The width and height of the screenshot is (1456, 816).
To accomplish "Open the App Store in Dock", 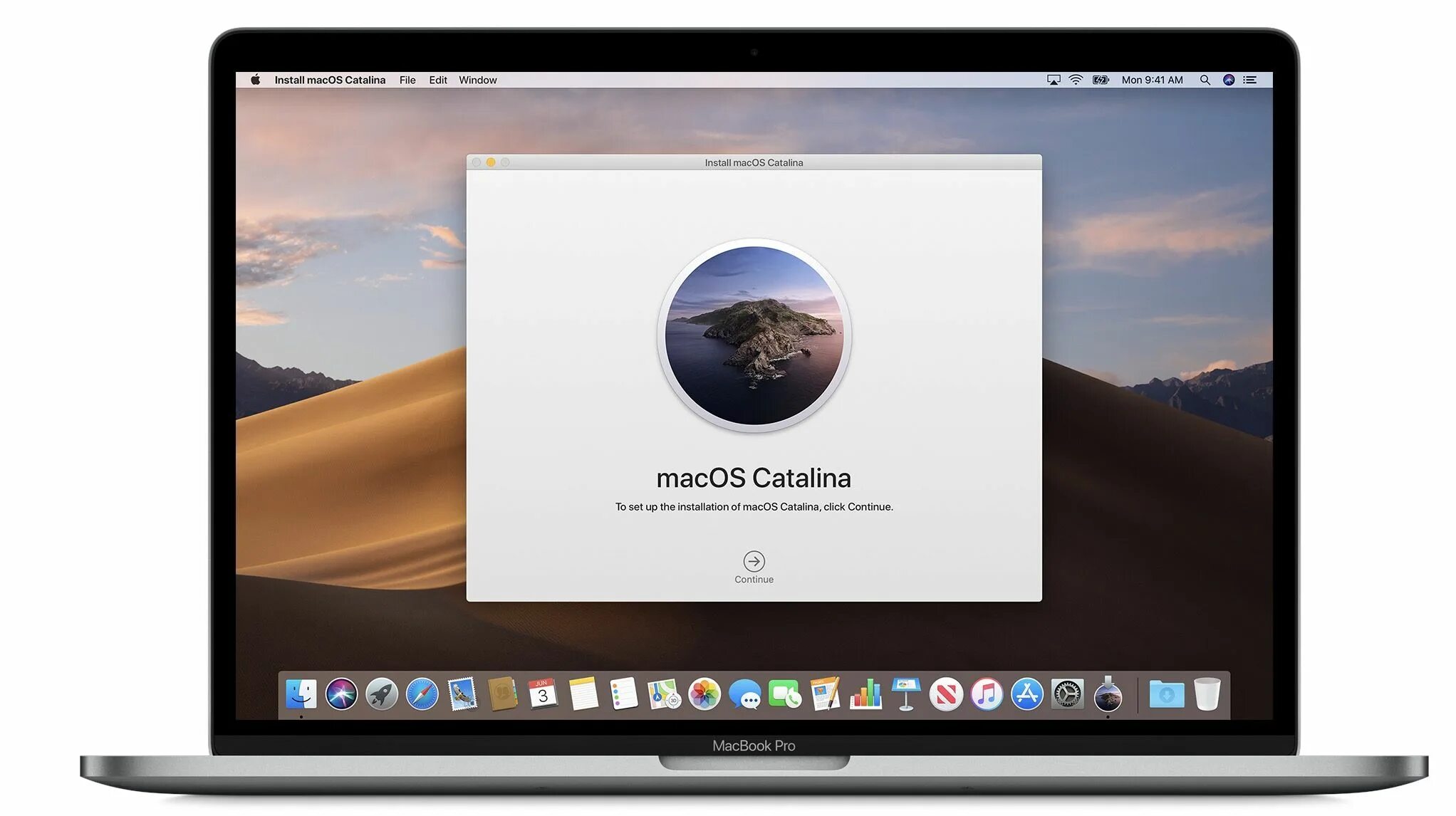I will [x=1026, y=694].
